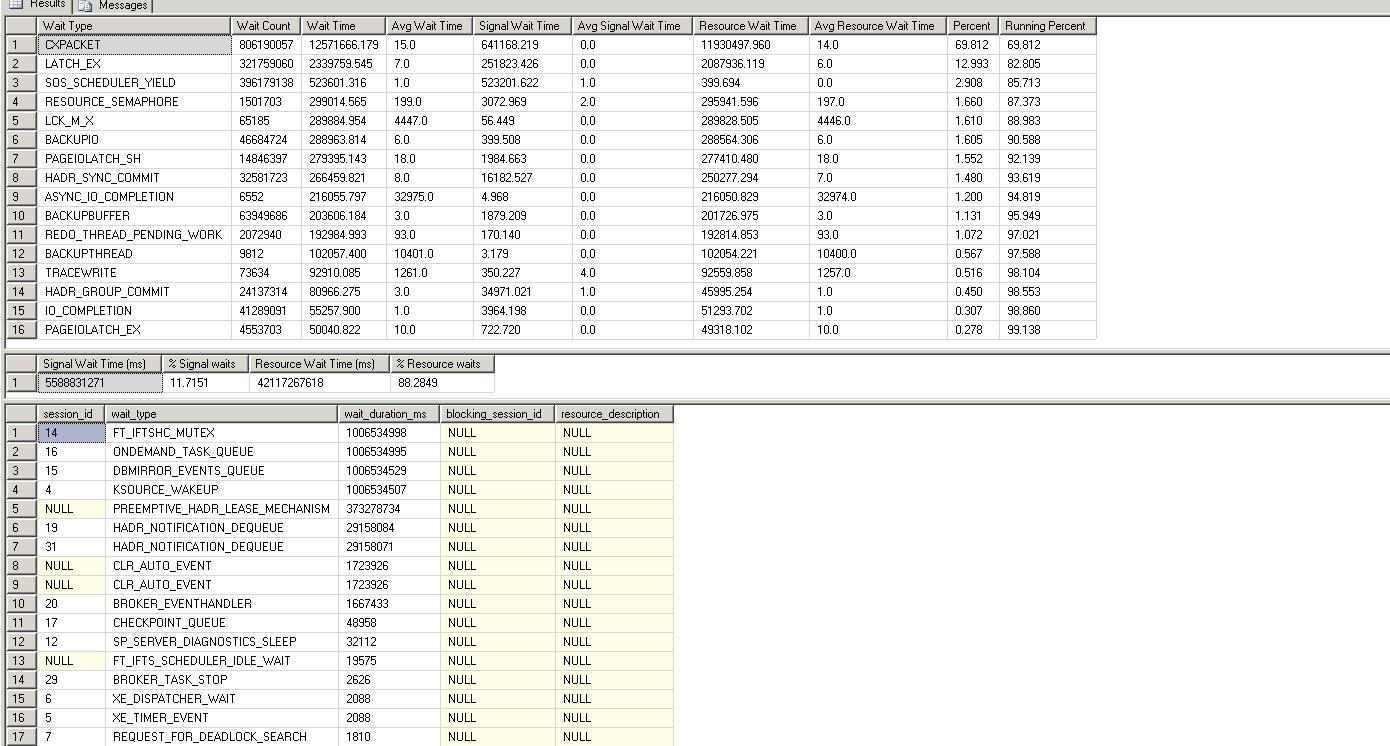Select the CXPACKET cell
Screen dimensions: 1390x746
(134, 45)
